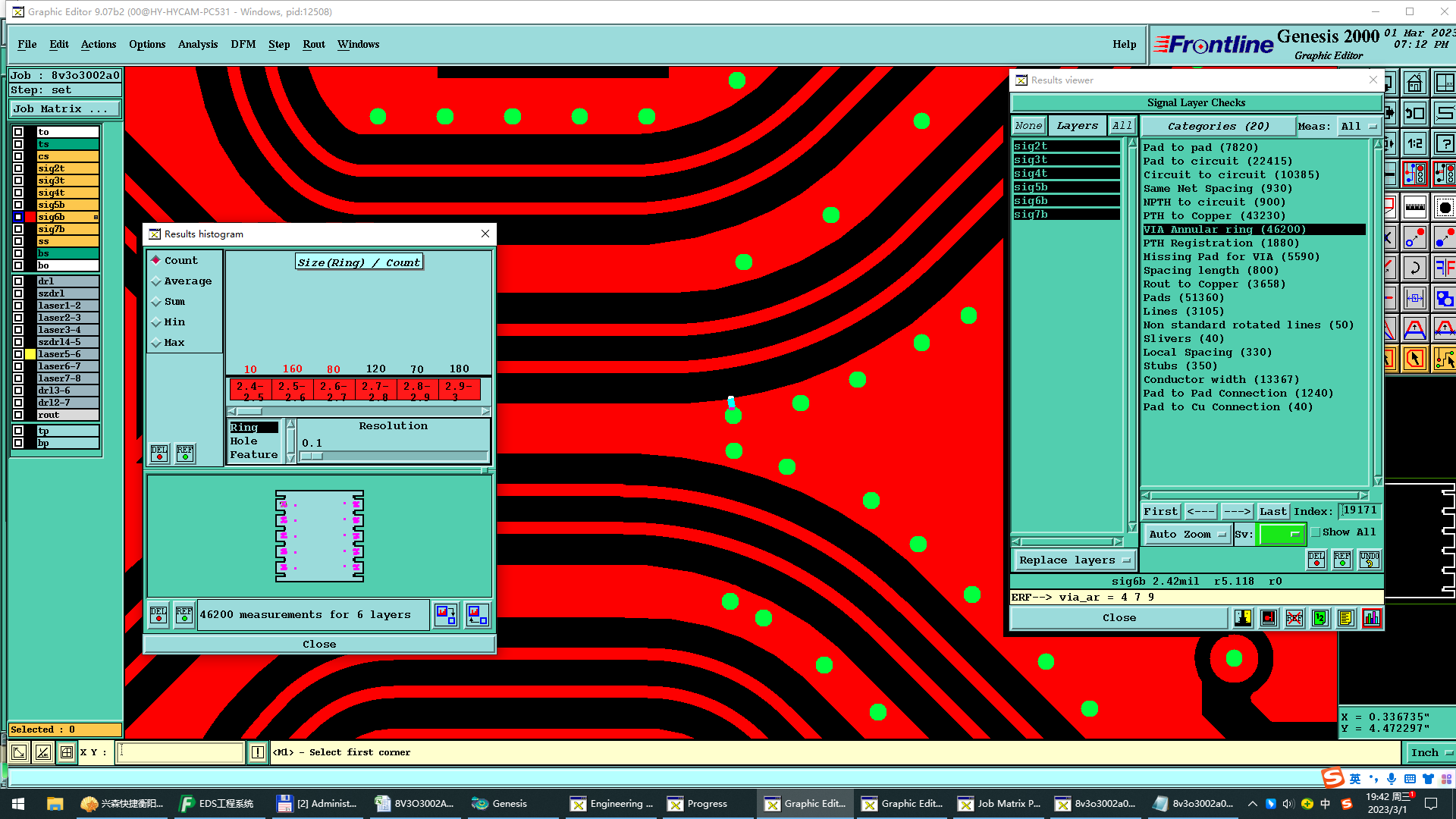Open the Analysis menu
The image size is (1456, 819).
click(197, 44)
